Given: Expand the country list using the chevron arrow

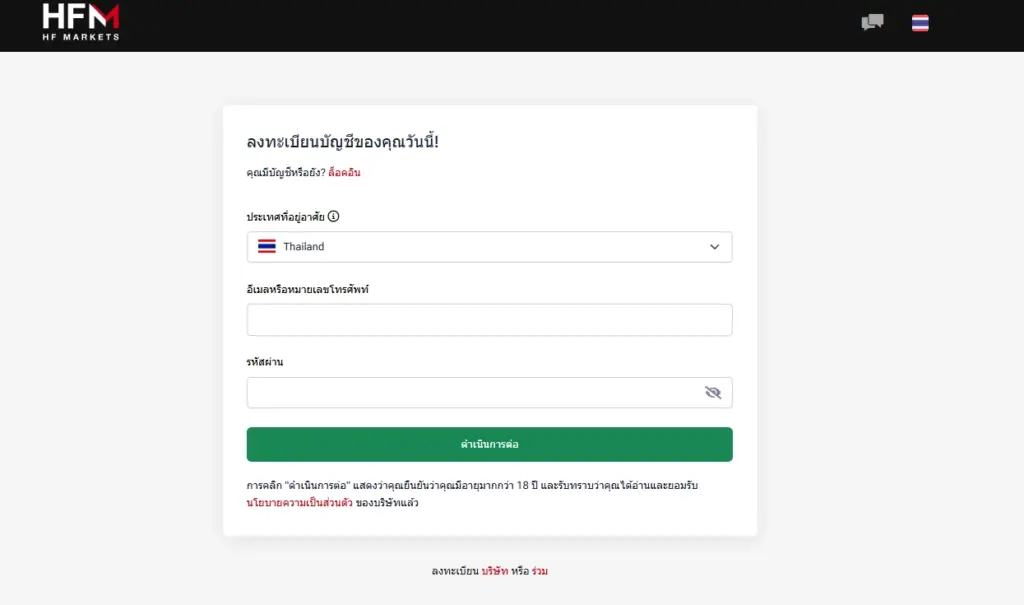Looking at the screenshot, I should click(714, 247).
